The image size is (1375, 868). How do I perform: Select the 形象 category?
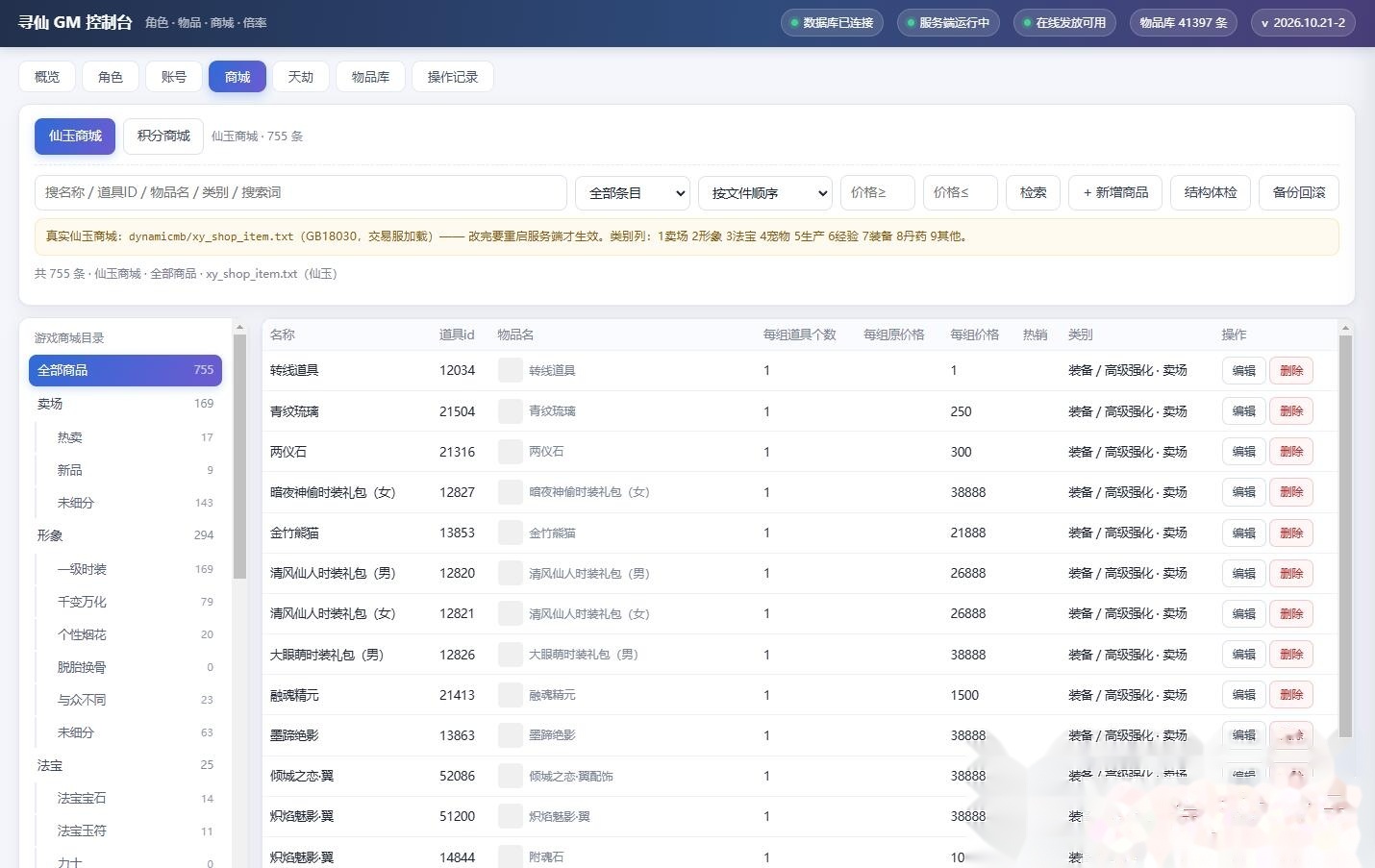(x=125, y=535)
